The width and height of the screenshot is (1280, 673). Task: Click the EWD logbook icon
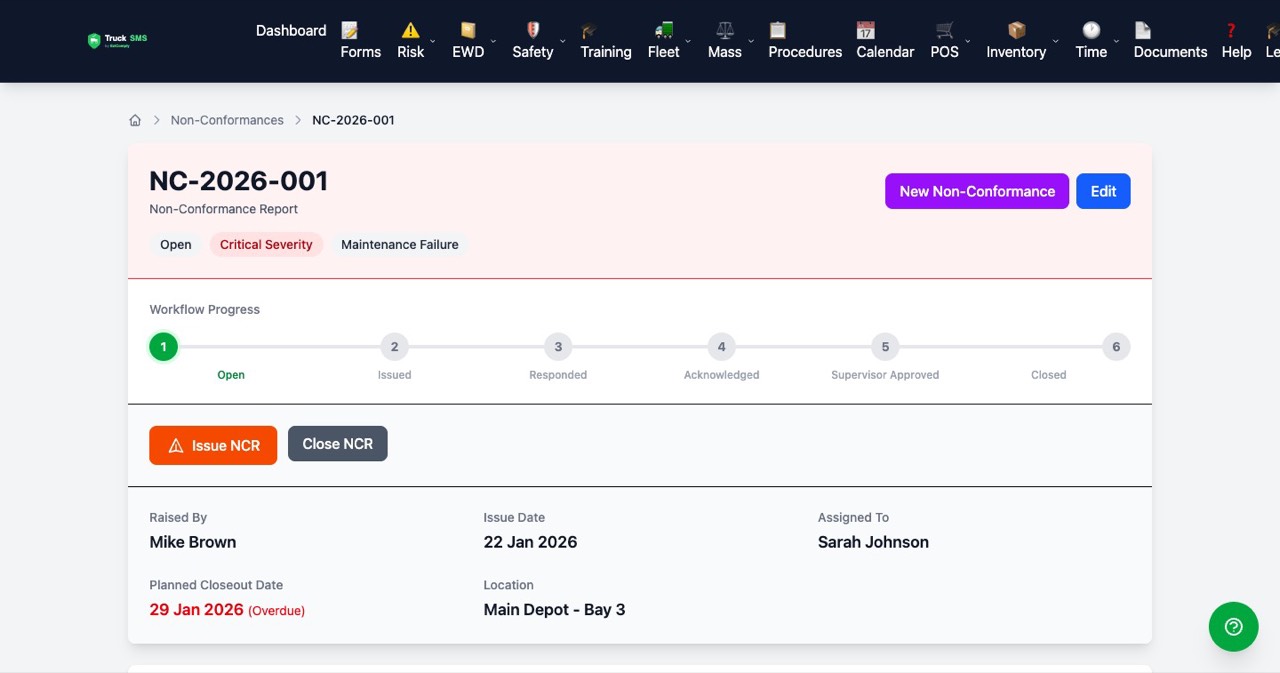pos(467,30)
